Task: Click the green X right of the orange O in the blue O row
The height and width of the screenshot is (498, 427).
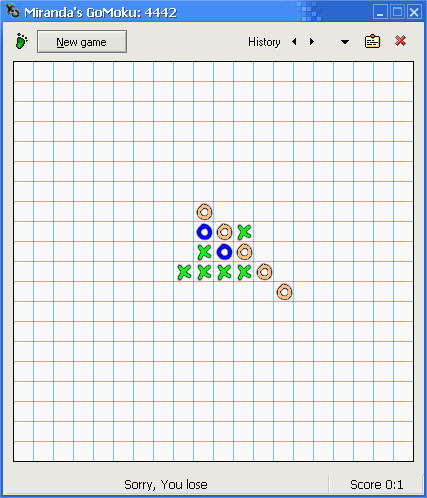Action: coord(244,232)
